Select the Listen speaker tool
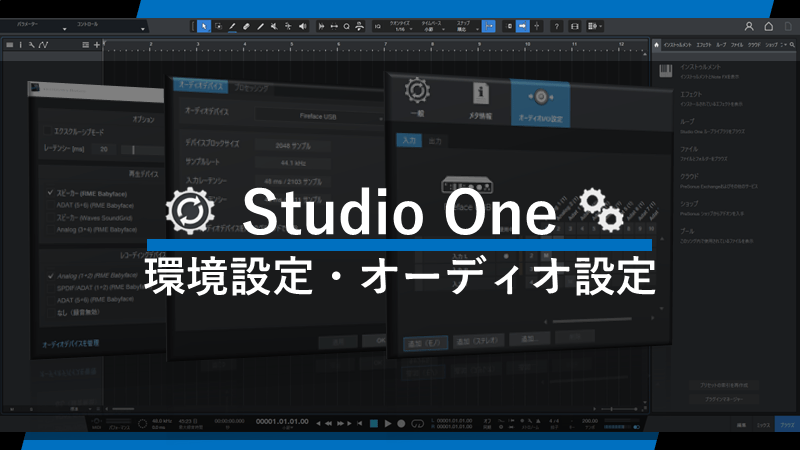The image size is (800, 450). (x=303, y=26)
